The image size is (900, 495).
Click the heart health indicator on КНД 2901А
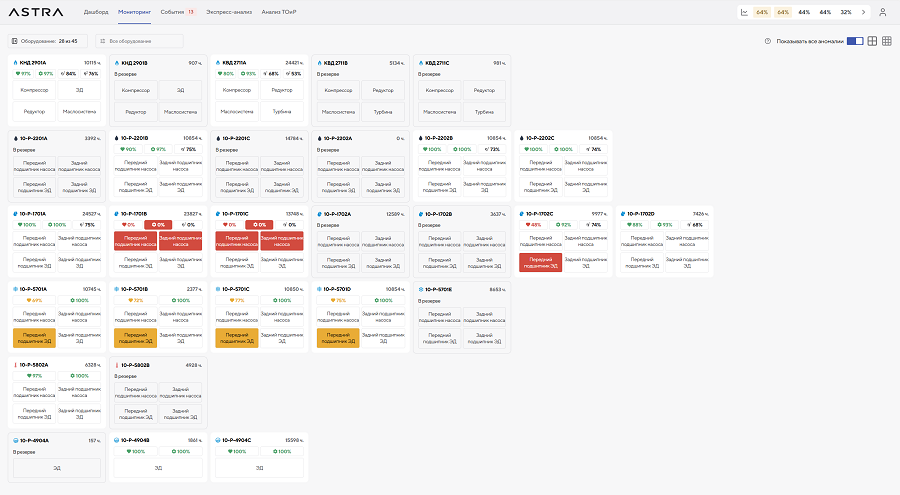(19, 73)
